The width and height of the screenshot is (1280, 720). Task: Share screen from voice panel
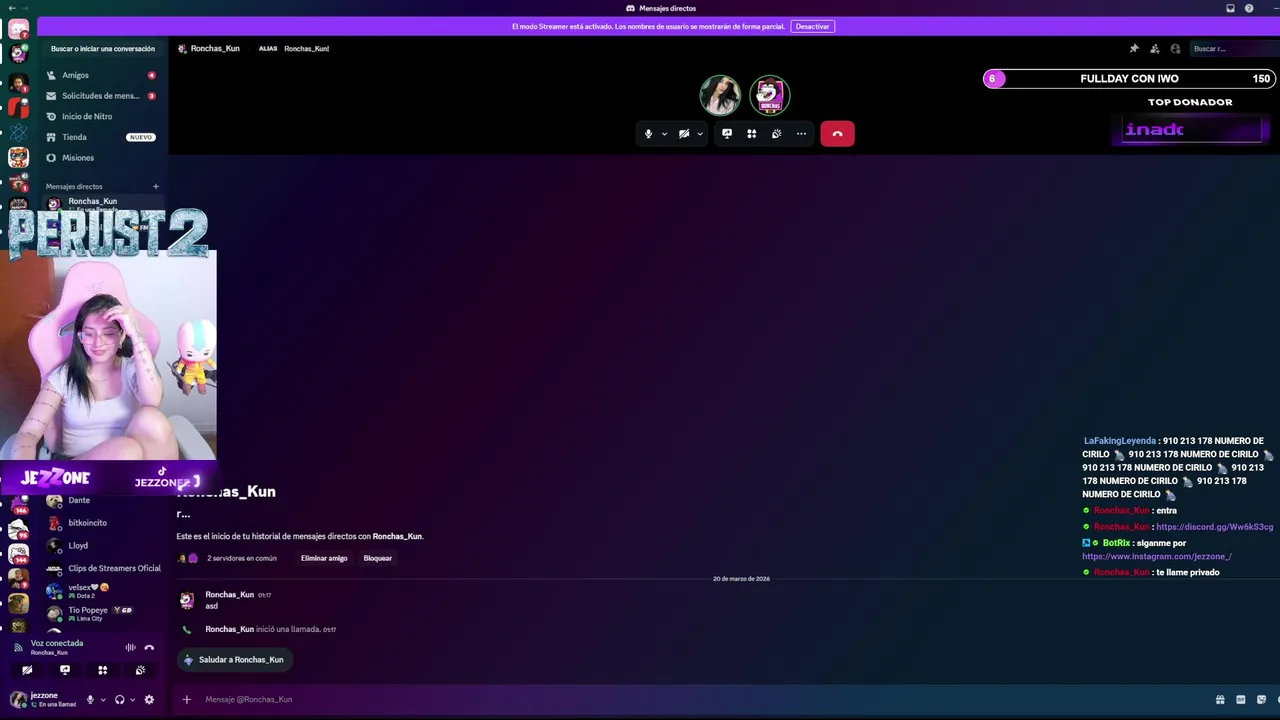tap(65, 670)
